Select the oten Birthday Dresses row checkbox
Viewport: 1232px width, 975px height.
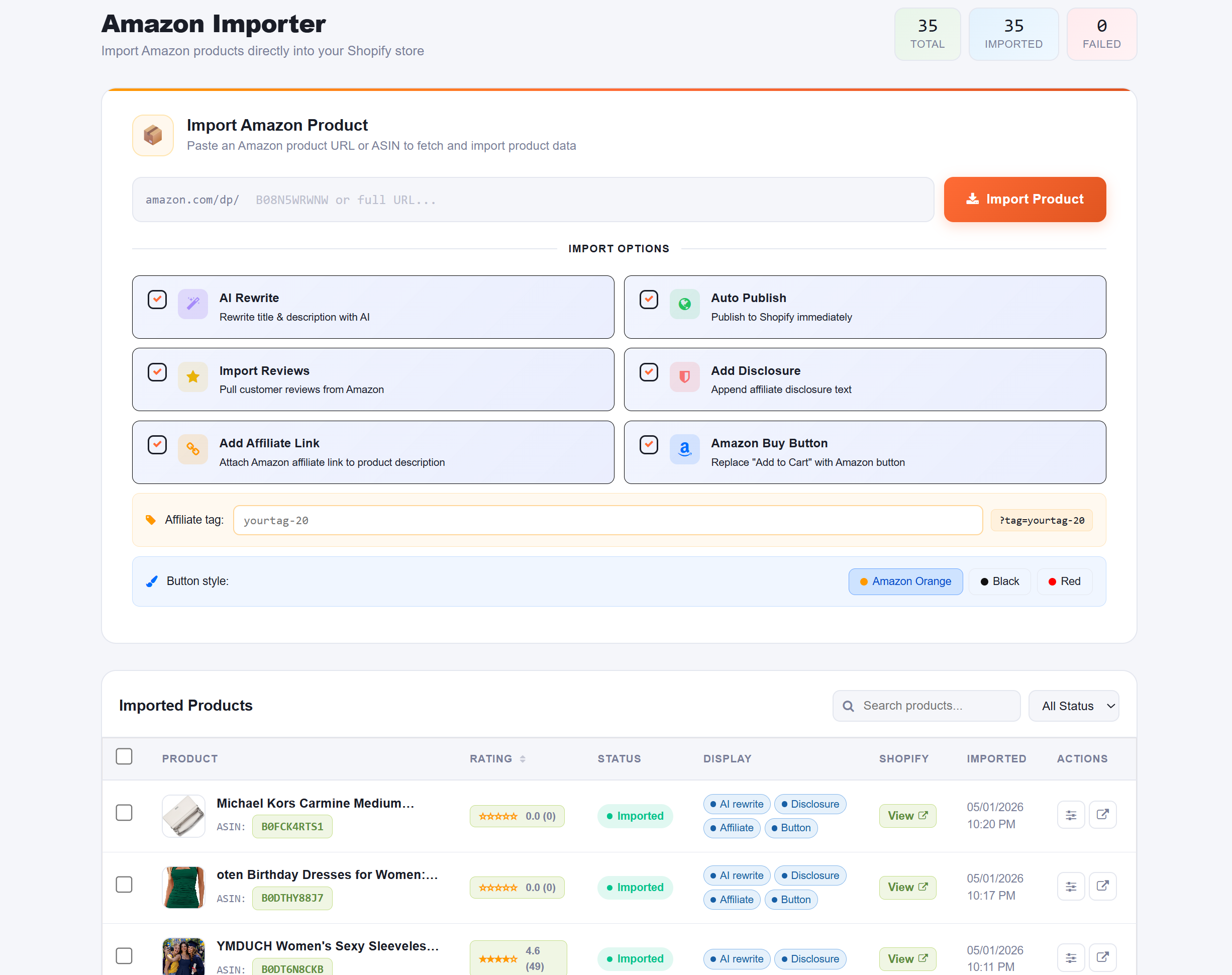click(x=124, y=884)
